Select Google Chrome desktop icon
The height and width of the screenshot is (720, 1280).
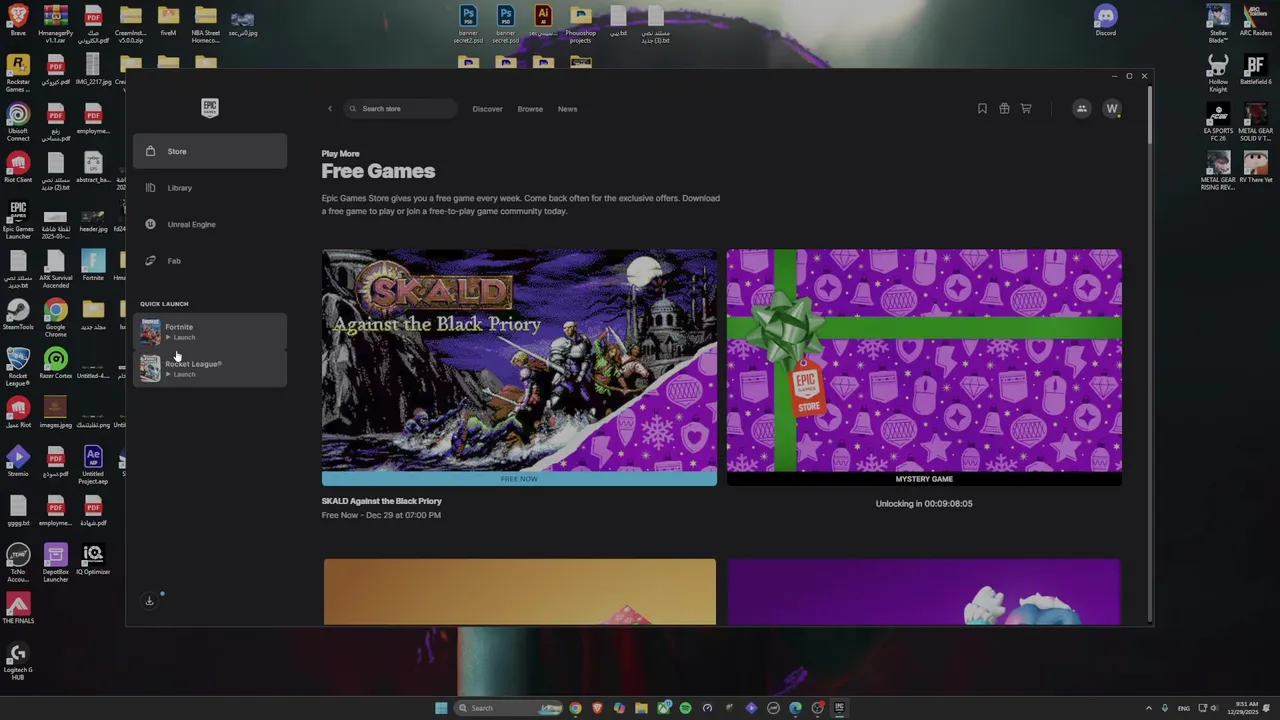click(55, 318)
